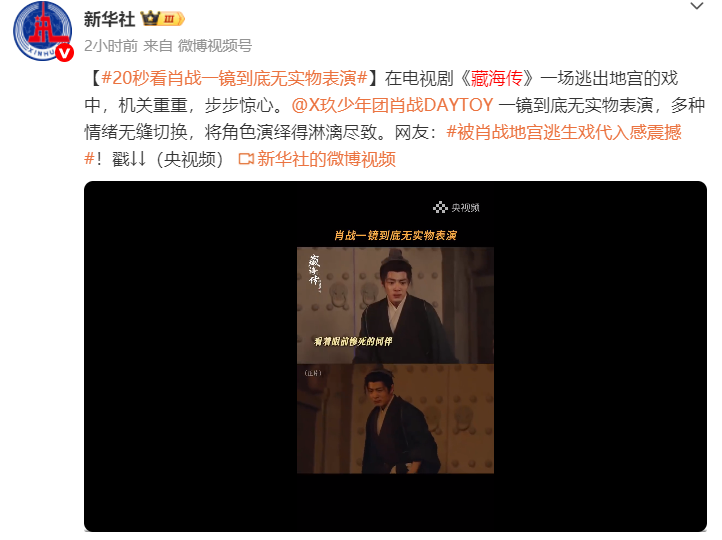Viewport: 722px width, 540px height.
Task: Open the 新华社 account name
Action: 110,19
